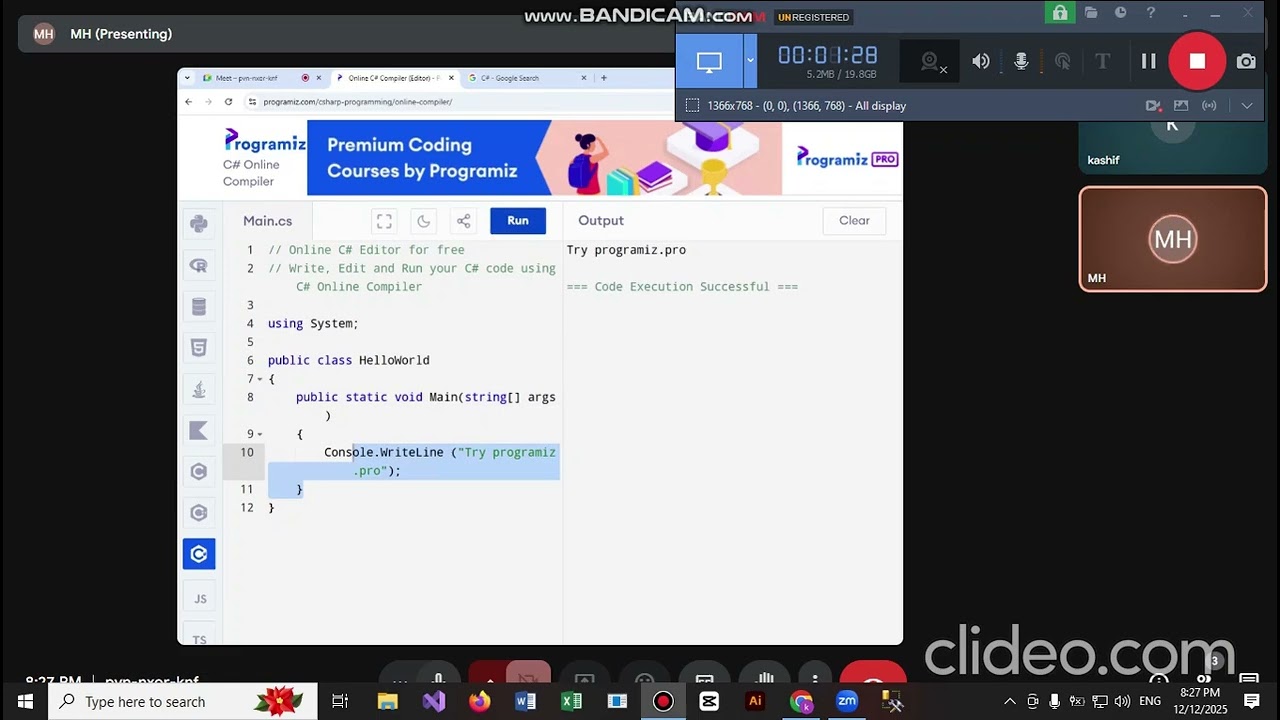Click the 'Code Execution Successful' output text
Viewport: 1280px width, 720px height.
[x=682, y=287]
